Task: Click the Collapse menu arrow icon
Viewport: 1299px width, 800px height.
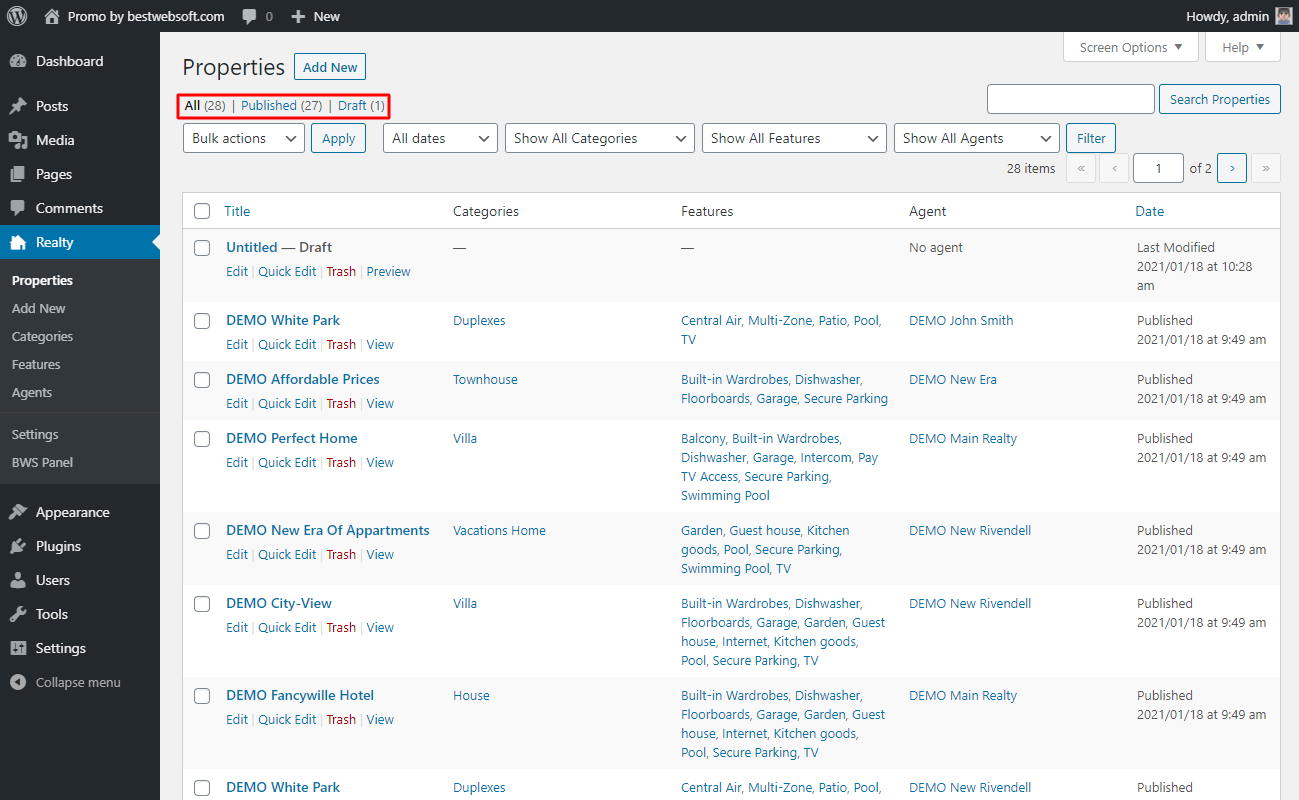Action: point(18,682)
